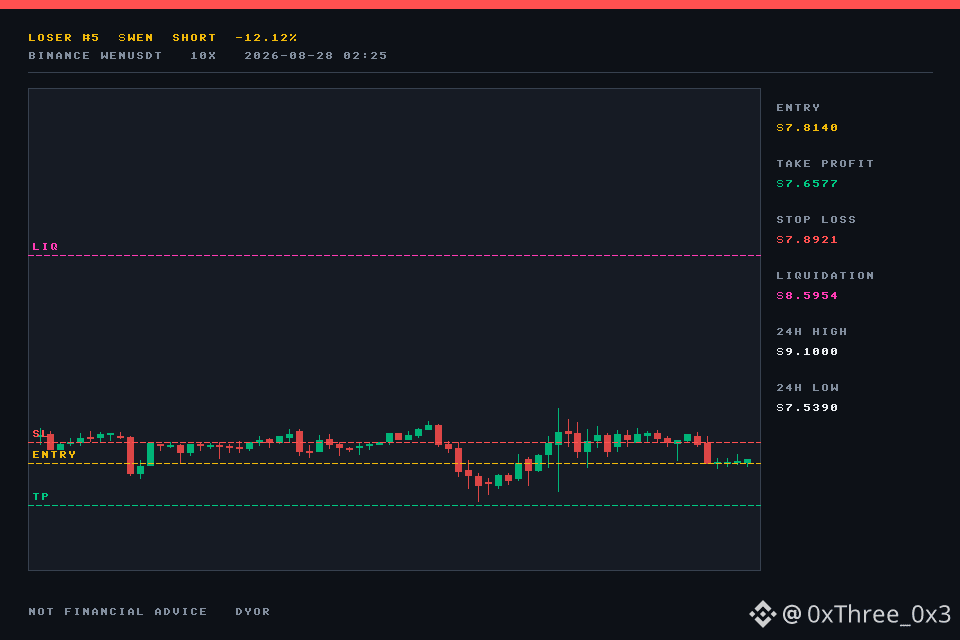Click the 24H low value $7.5390
The image size is (960, 640).
pyautogui.click(x=807, y=408)
